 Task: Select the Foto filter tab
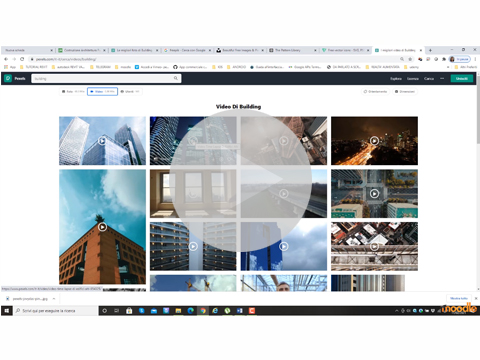(73, 91)
